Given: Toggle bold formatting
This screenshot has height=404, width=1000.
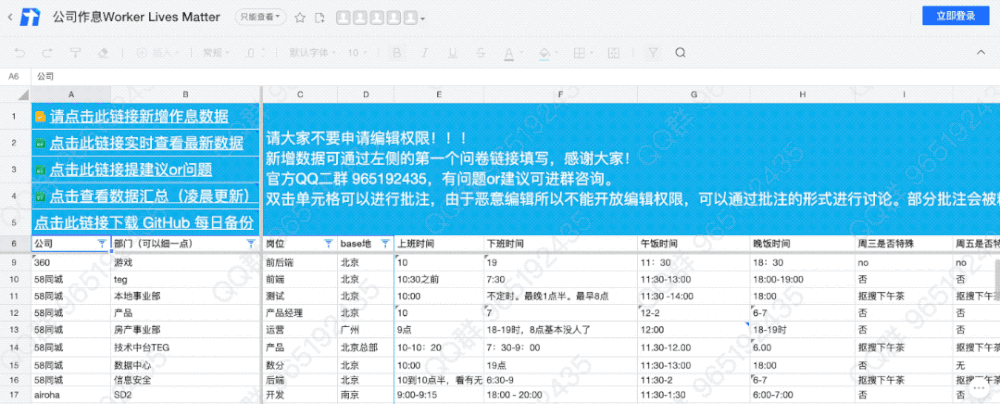Looking at the screenshot, I should click(397, 52).
